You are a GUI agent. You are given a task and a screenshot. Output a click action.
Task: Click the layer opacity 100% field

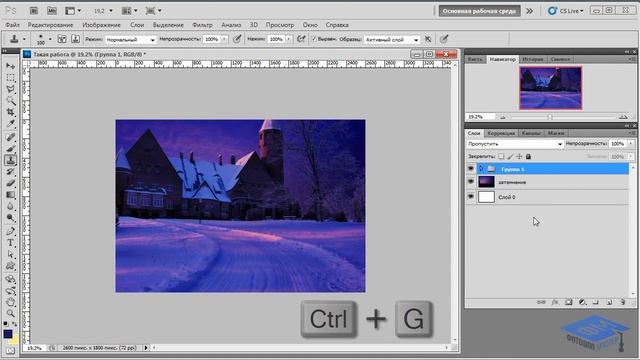pyautogui.click(x=618, y=144)
